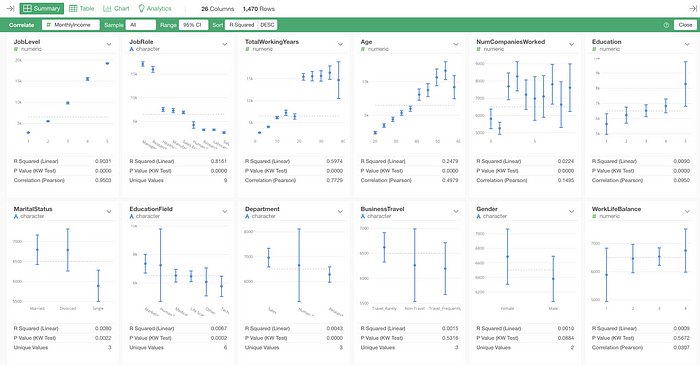Screen dimensions: 700x365
Task: Click the TotalWorkingYears column title
Action: pyautogui.click(x=272, y=41)
